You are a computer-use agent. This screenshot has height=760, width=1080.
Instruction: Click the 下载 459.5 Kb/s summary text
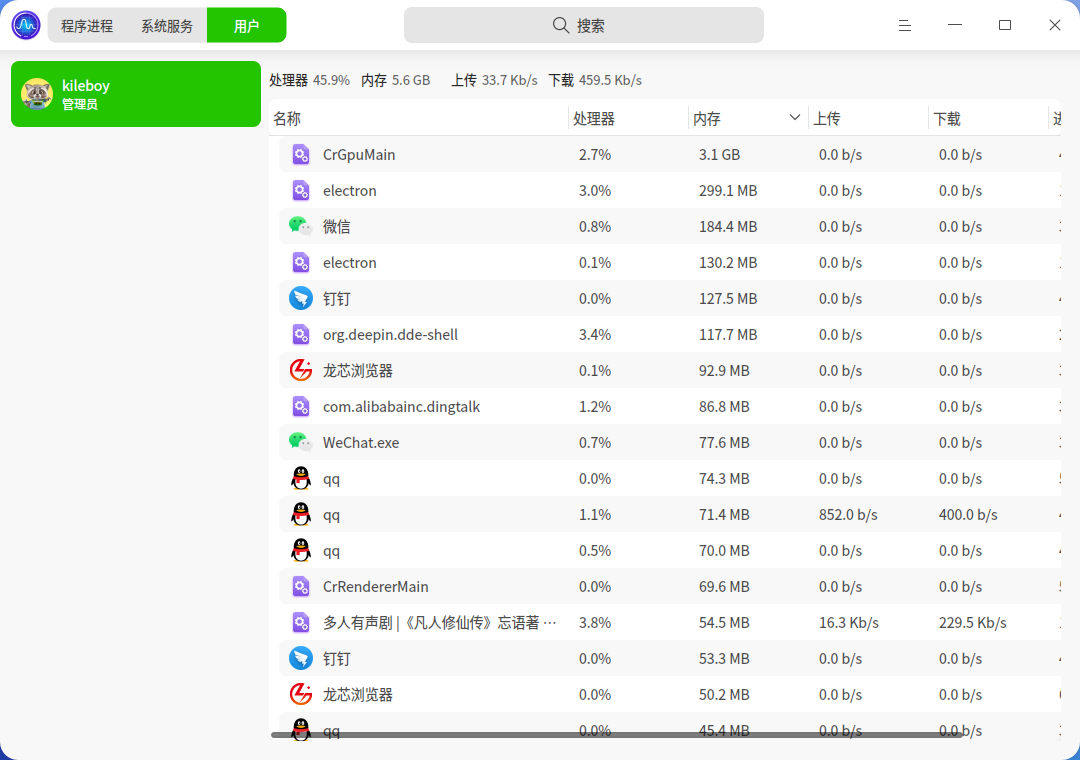click(595, 80)
